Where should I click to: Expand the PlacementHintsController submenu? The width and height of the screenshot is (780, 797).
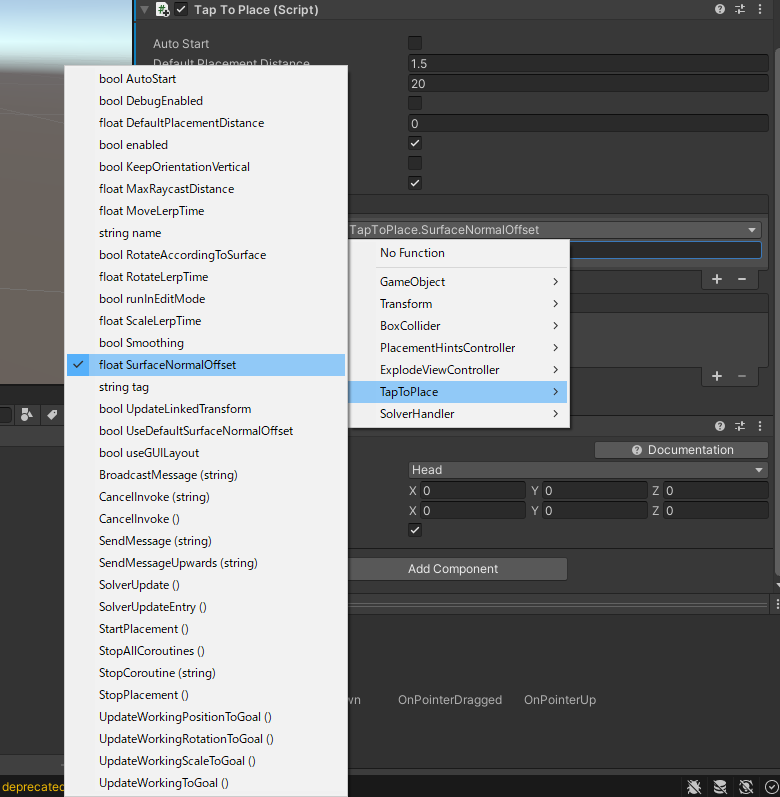(459, 348)
